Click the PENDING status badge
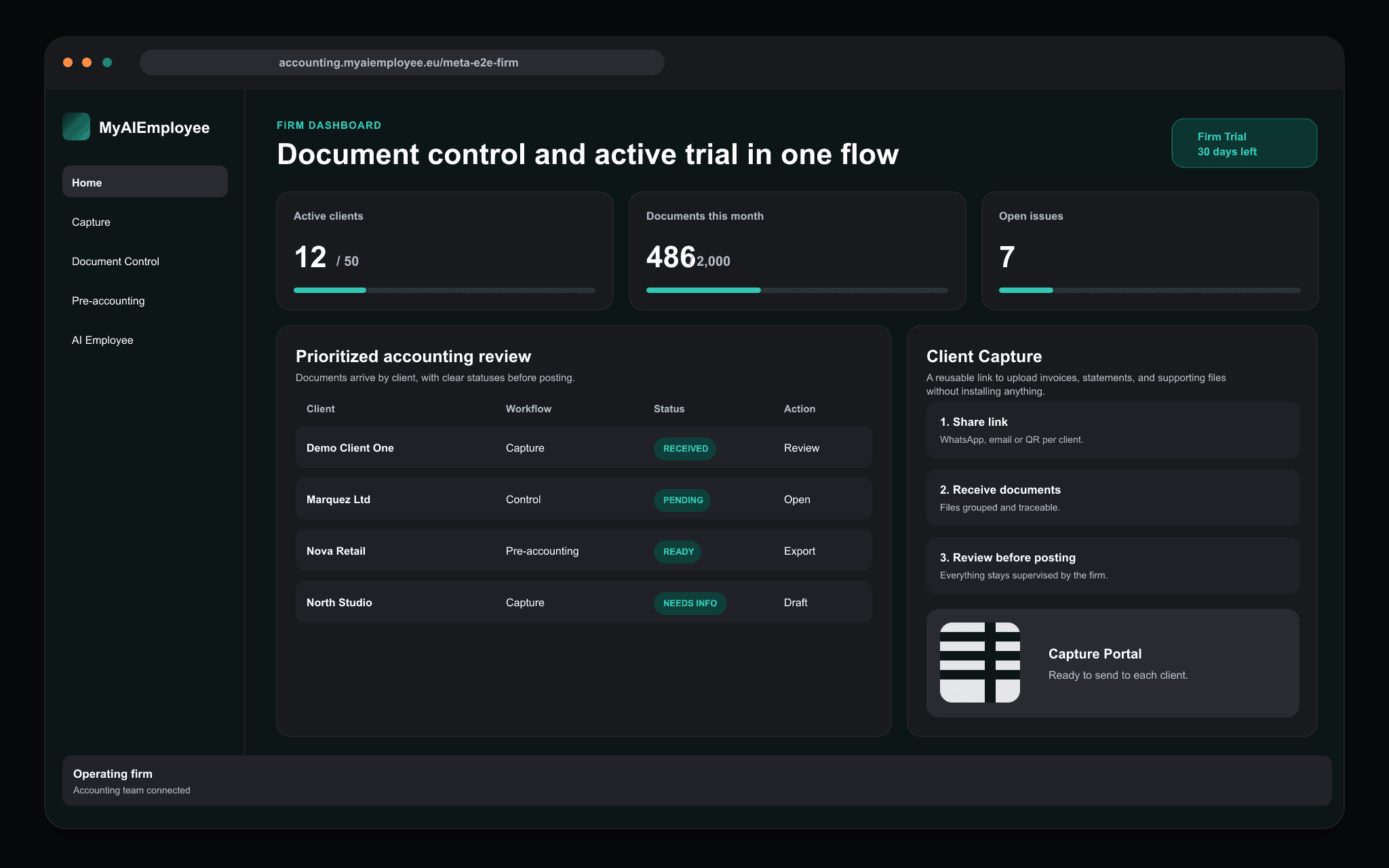The width and height of the screenshot is (1389, 868). coord(682,500)
